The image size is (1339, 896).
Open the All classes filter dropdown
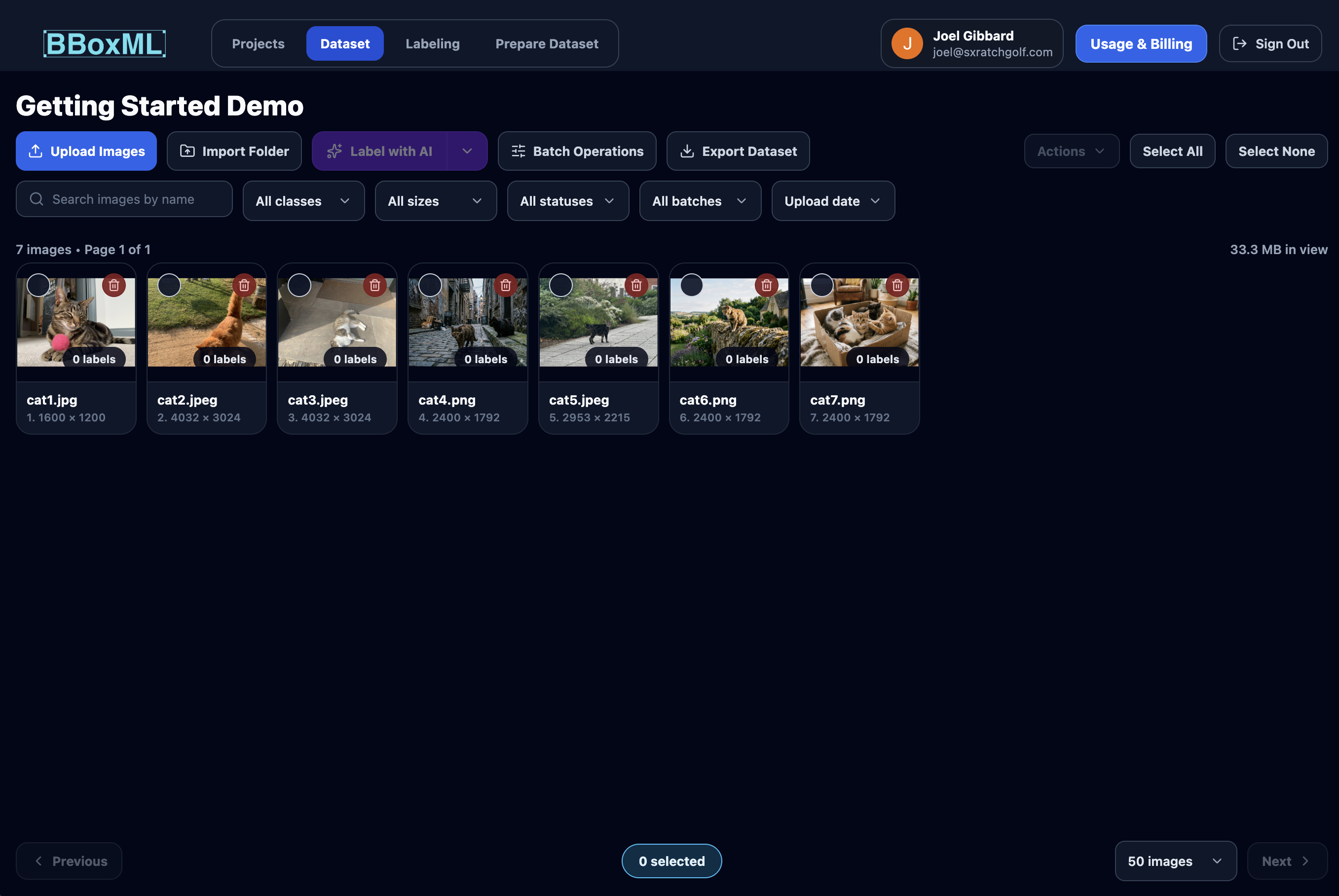tap(303, 201)
